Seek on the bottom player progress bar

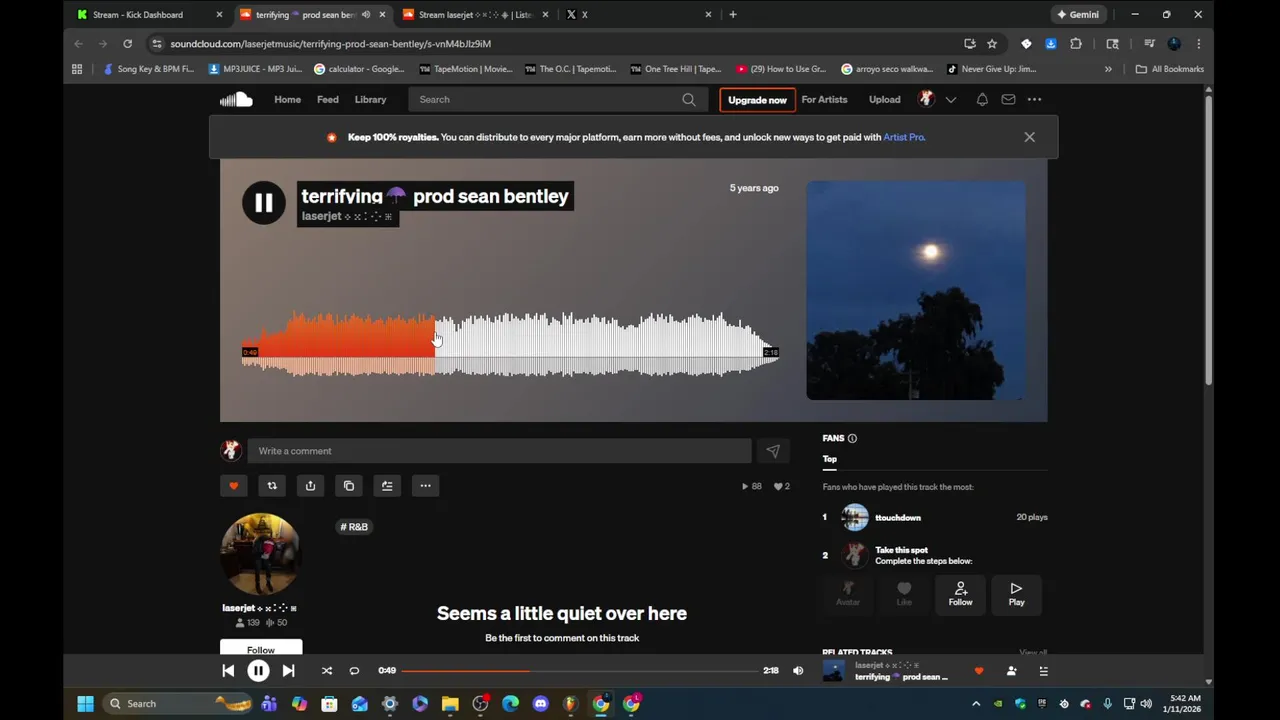579,671
